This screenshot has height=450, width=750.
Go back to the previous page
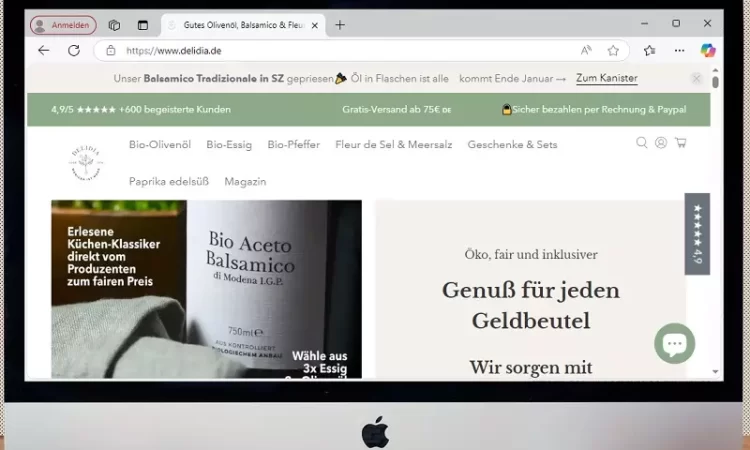[44, 50]
